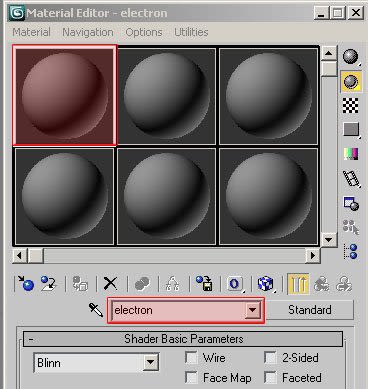Viewport: 368px width, 389px height.
Task: Open the electron material name dropdown arrow
Action: [x=252, y=310]
